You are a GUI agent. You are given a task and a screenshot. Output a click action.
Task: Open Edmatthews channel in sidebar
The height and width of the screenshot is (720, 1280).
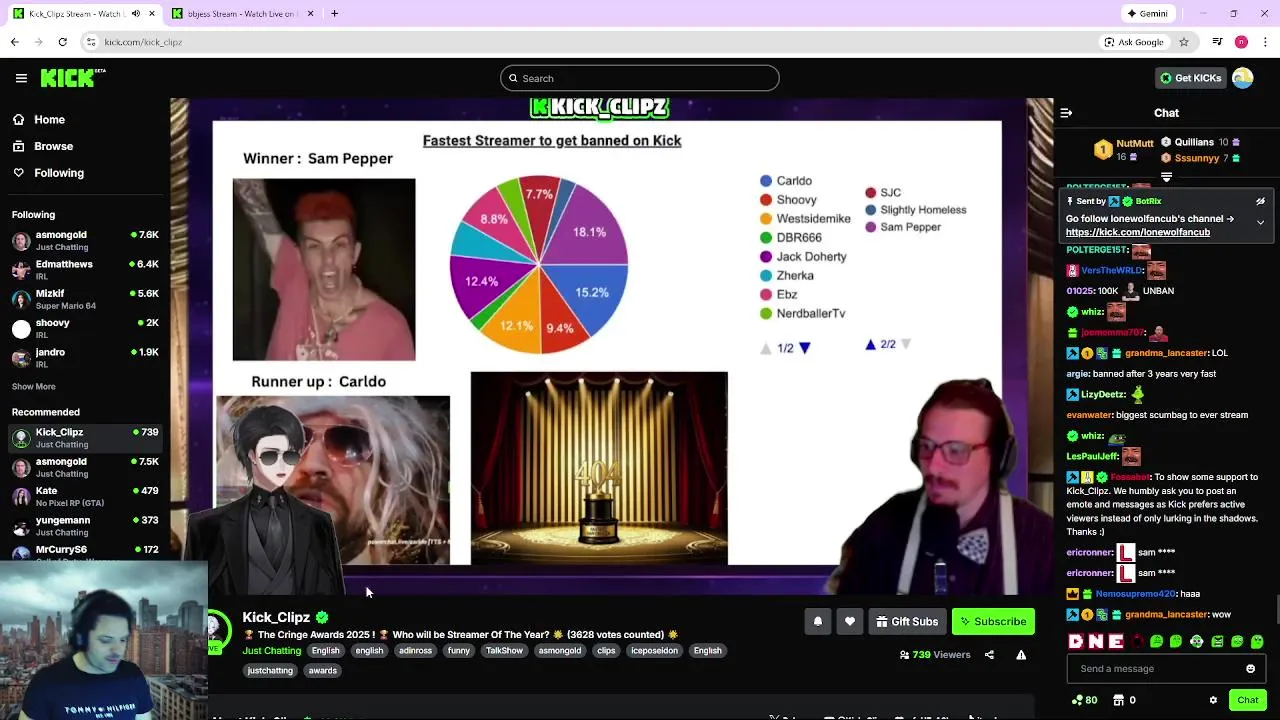click(85, 270)
